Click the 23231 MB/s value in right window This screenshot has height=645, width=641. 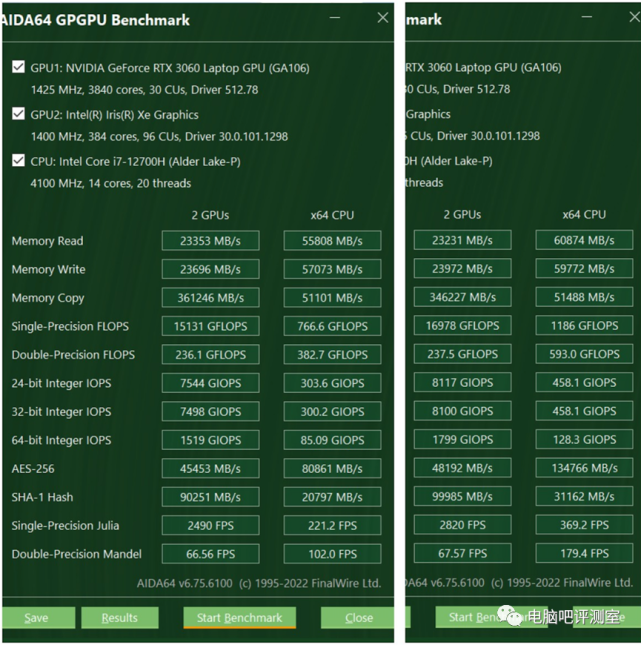click(x=462, y=240)
